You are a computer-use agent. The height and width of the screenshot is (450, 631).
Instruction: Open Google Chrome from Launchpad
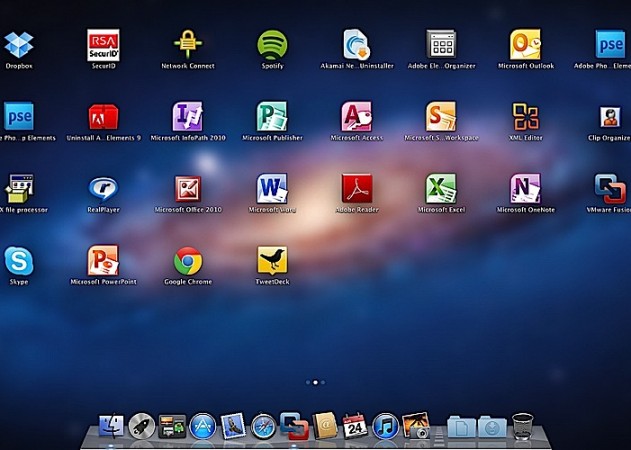click(188, 261)
